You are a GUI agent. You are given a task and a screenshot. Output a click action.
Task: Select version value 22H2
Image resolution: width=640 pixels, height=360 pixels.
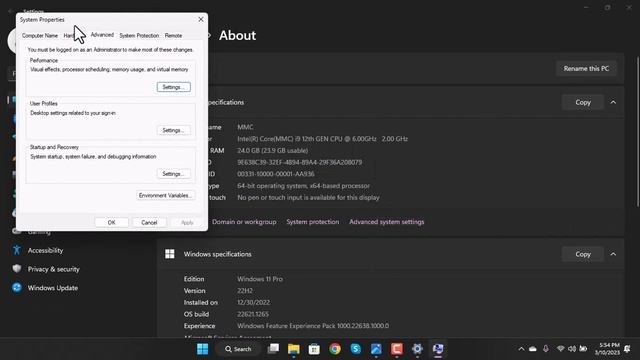(245, 291)
